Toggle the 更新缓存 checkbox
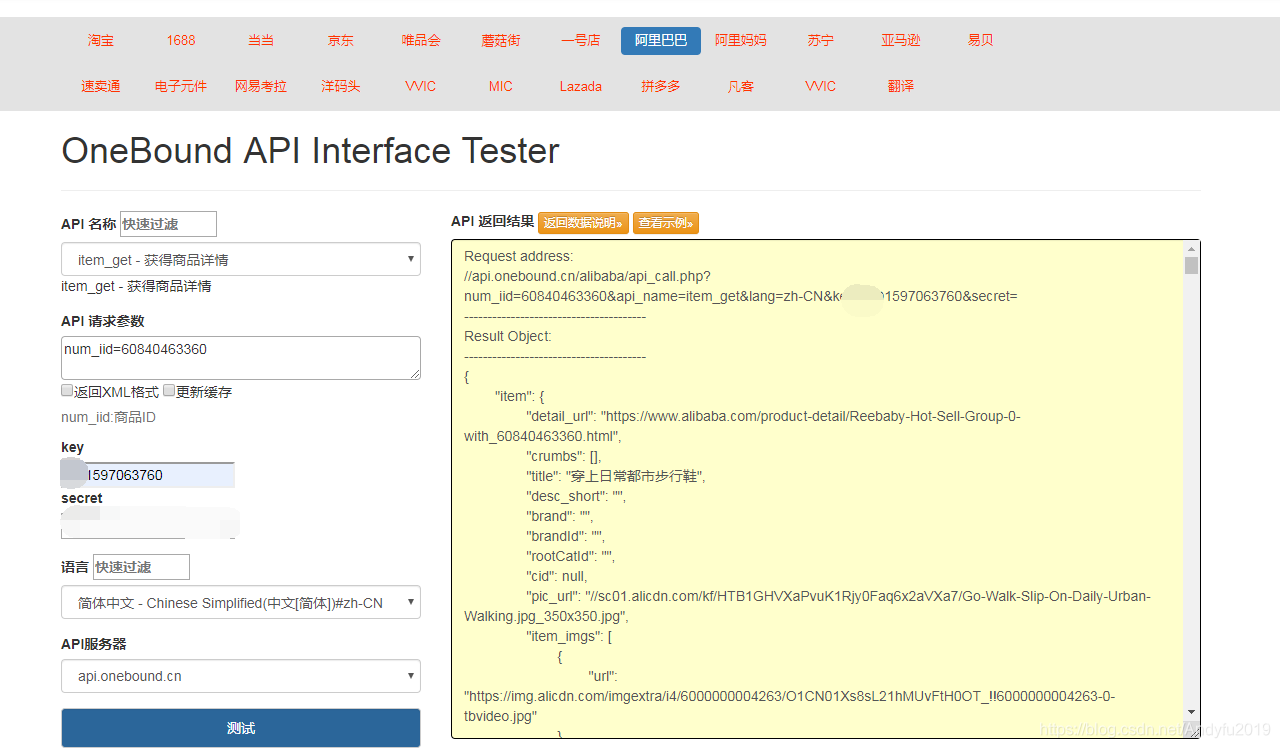The height and width of the screenshot is (748, 1280). [x=169, y=391]
